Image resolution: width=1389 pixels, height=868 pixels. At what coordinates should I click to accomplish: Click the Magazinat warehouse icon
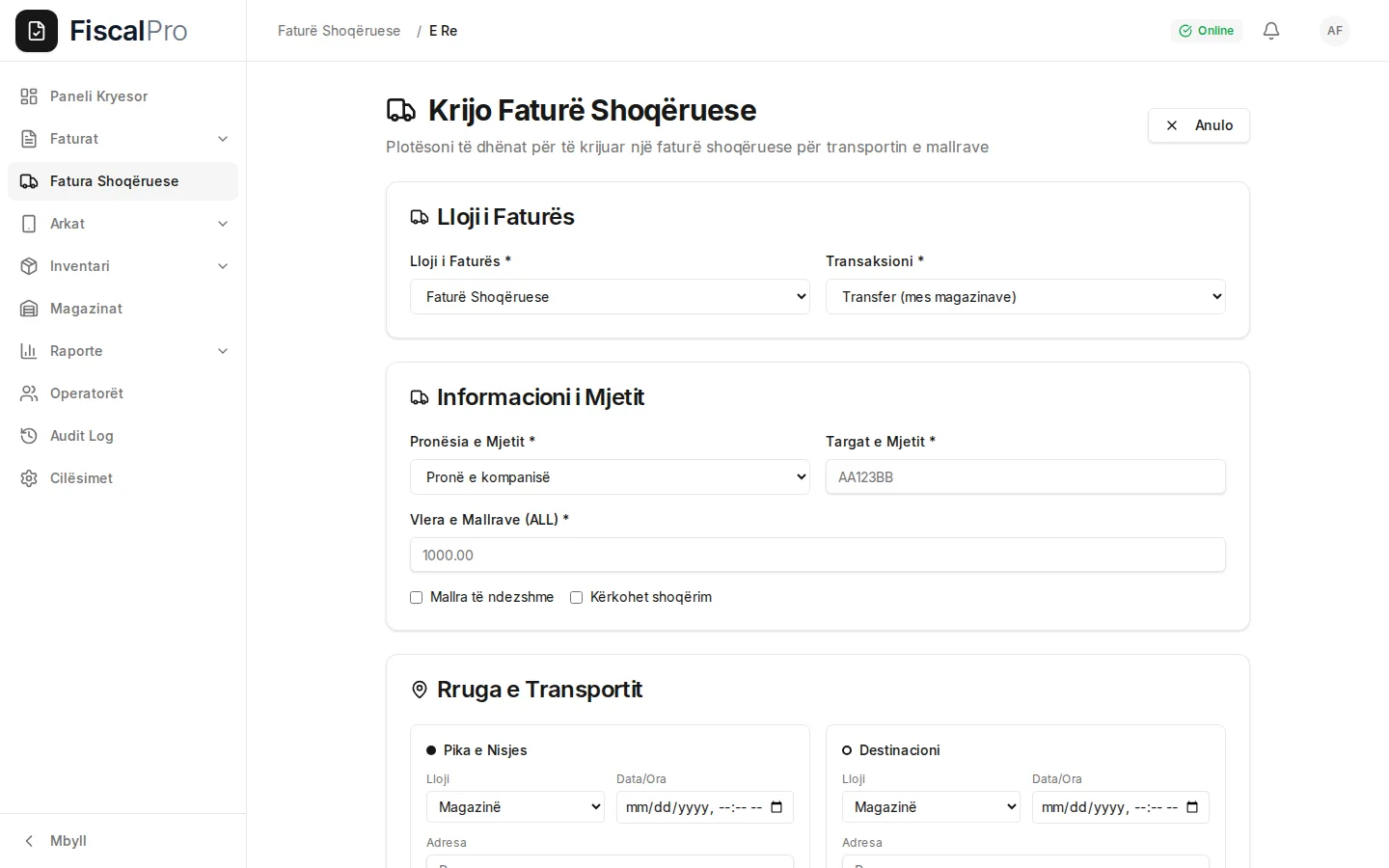point(29,309)
